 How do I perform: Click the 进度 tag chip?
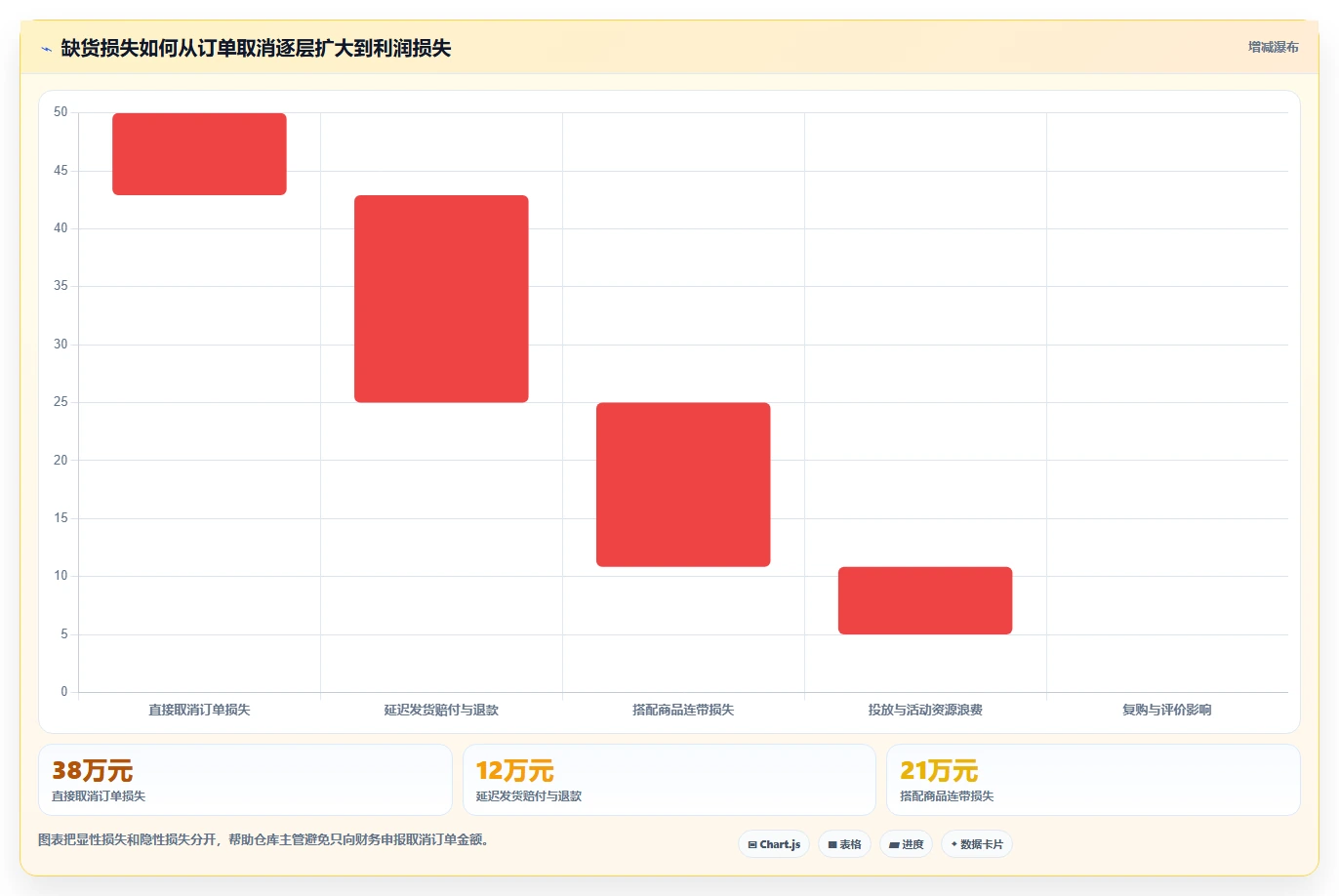(907, 844)
